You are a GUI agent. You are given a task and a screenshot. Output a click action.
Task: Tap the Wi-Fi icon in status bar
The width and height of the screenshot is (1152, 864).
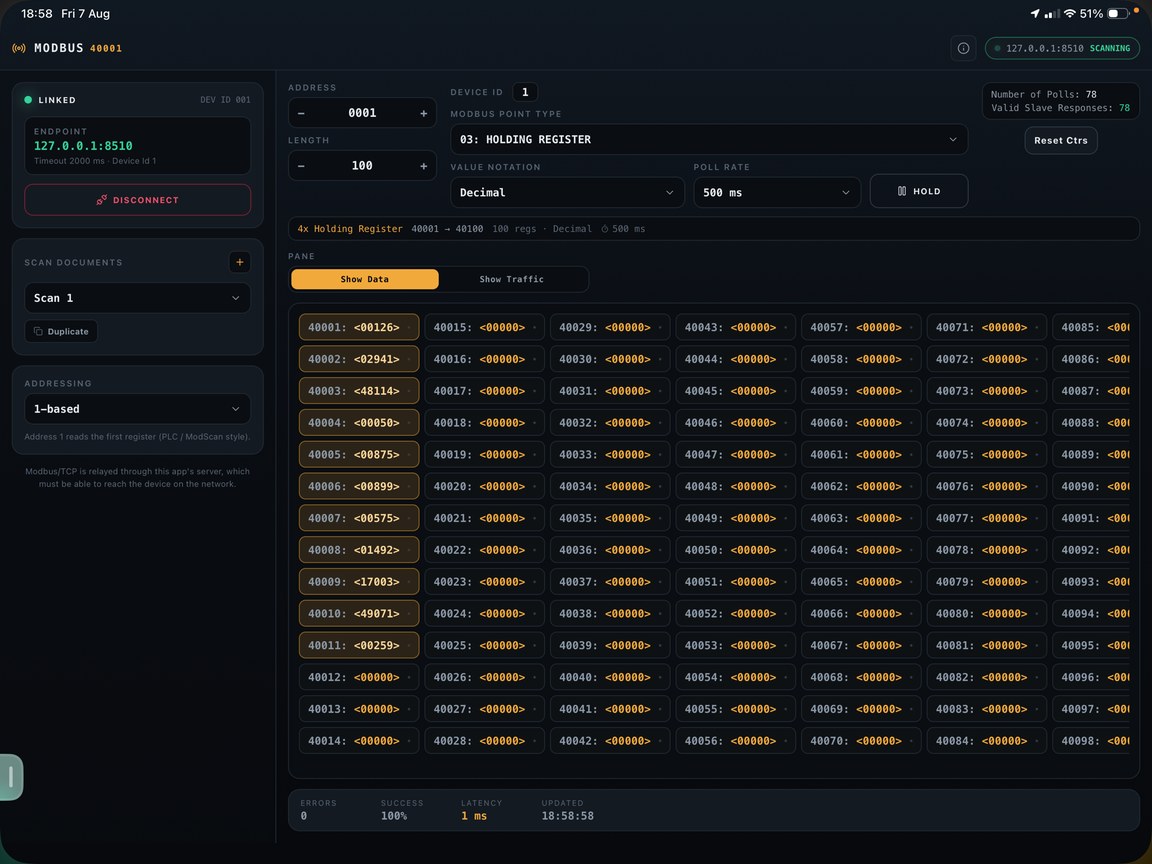pos(1070,14)
